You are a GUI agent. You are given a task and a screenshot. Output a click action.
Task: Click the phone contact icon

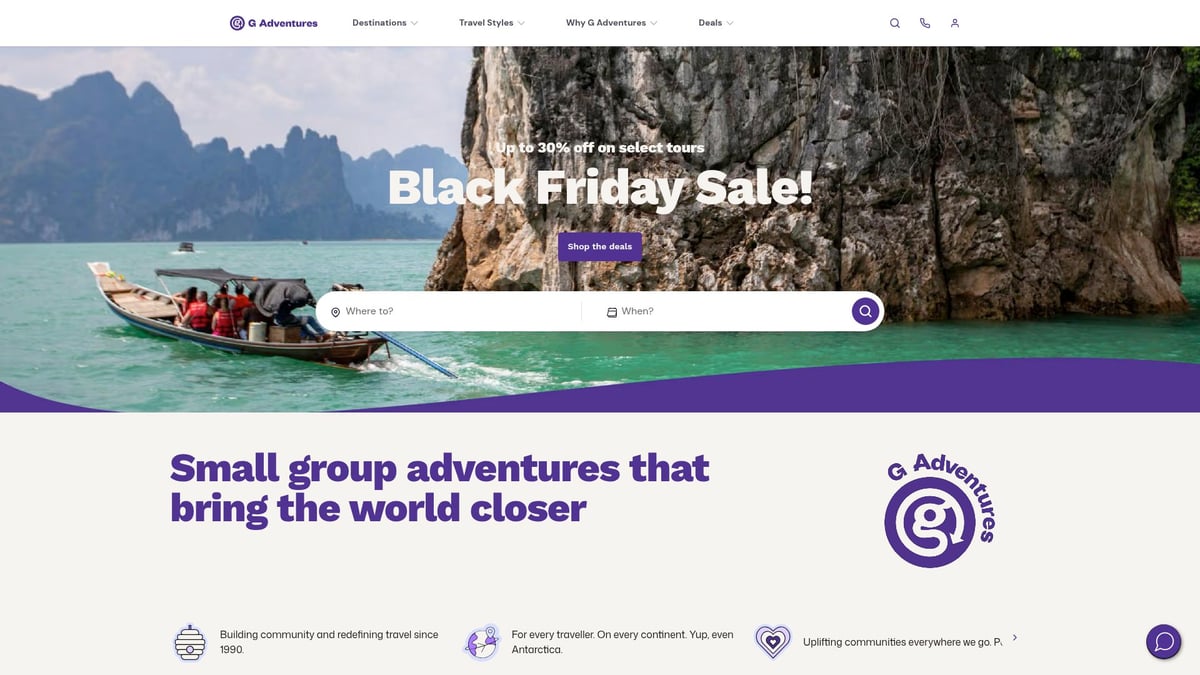[925, 23]
